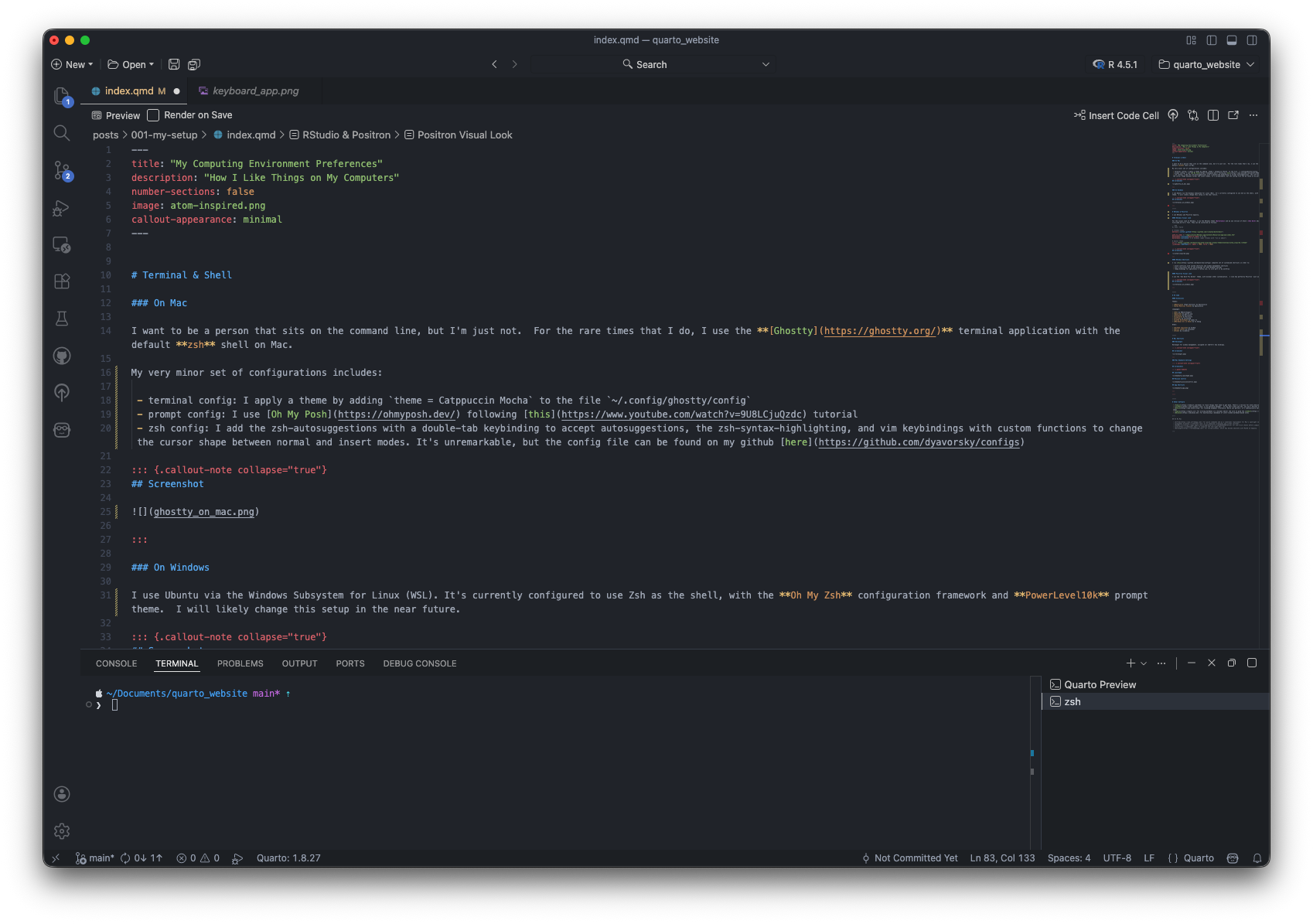The height and width of the screenshot is (924, 1313).
Task: Open the Explorer view in the sidebar
Action: point(62,96)
